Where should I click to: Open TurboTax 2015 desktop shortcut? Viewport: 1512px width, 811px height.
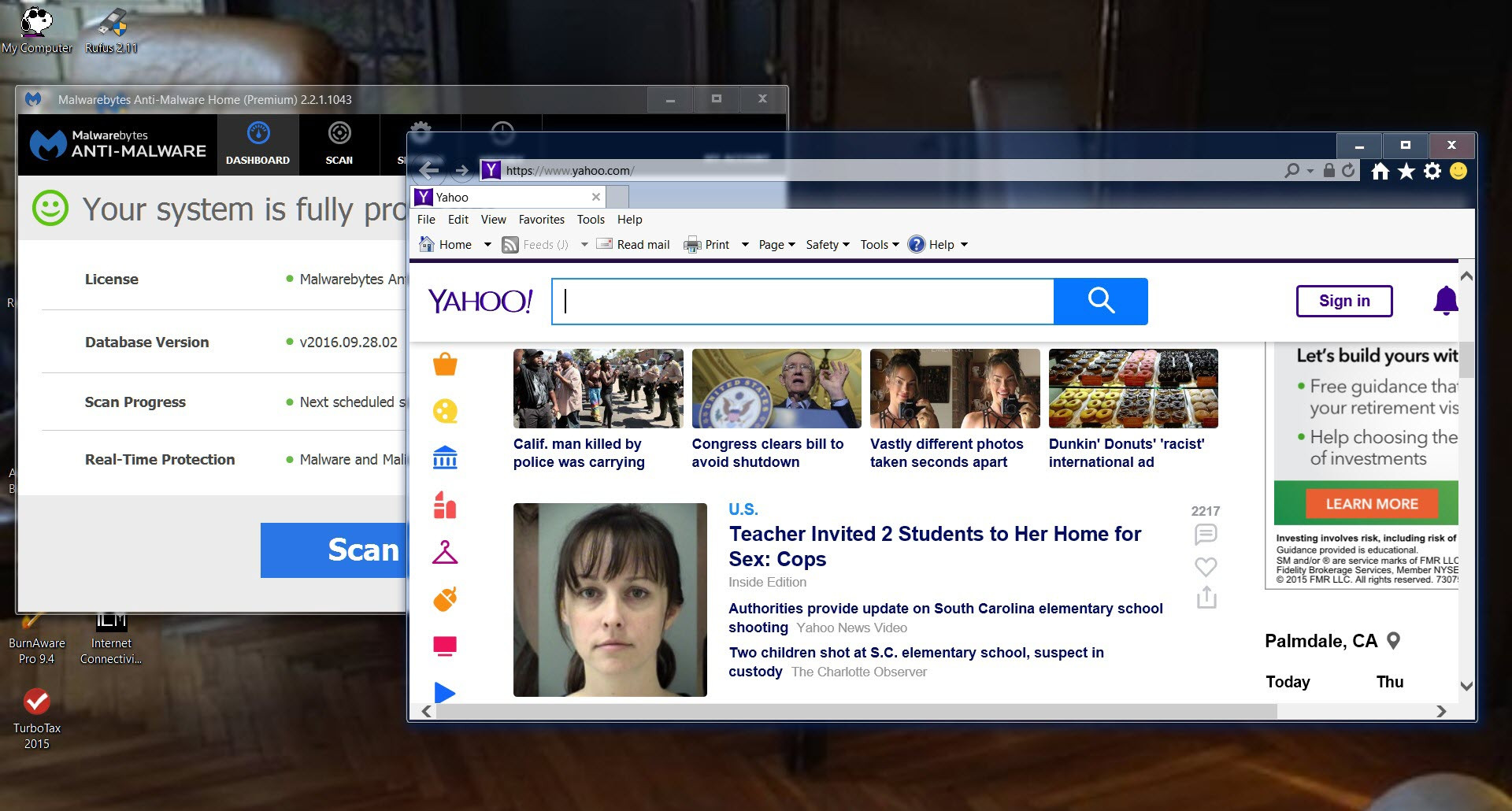[x=37, y=718]
